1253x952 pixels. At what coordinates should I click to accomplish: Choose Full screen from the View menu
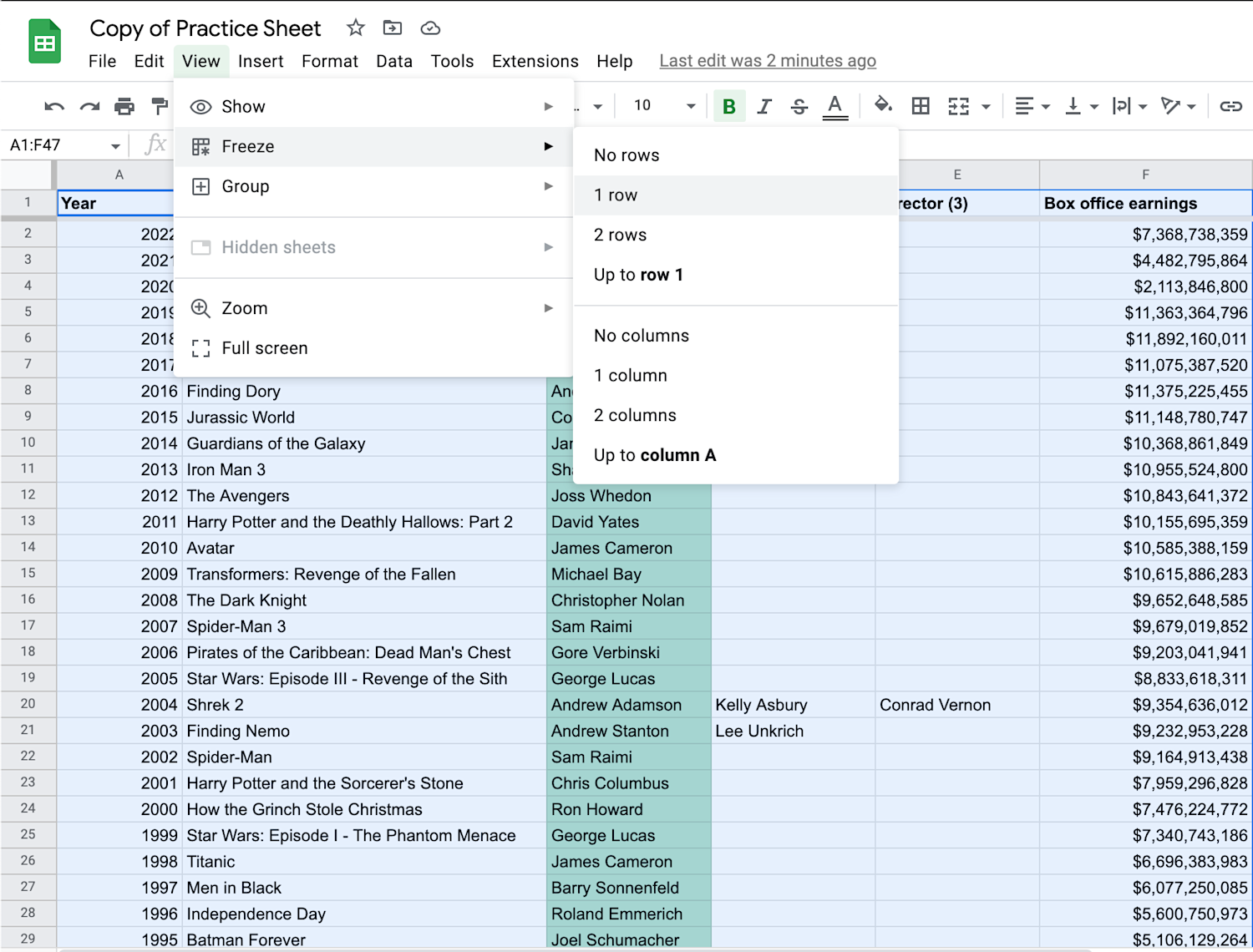[x=373, y=348]
